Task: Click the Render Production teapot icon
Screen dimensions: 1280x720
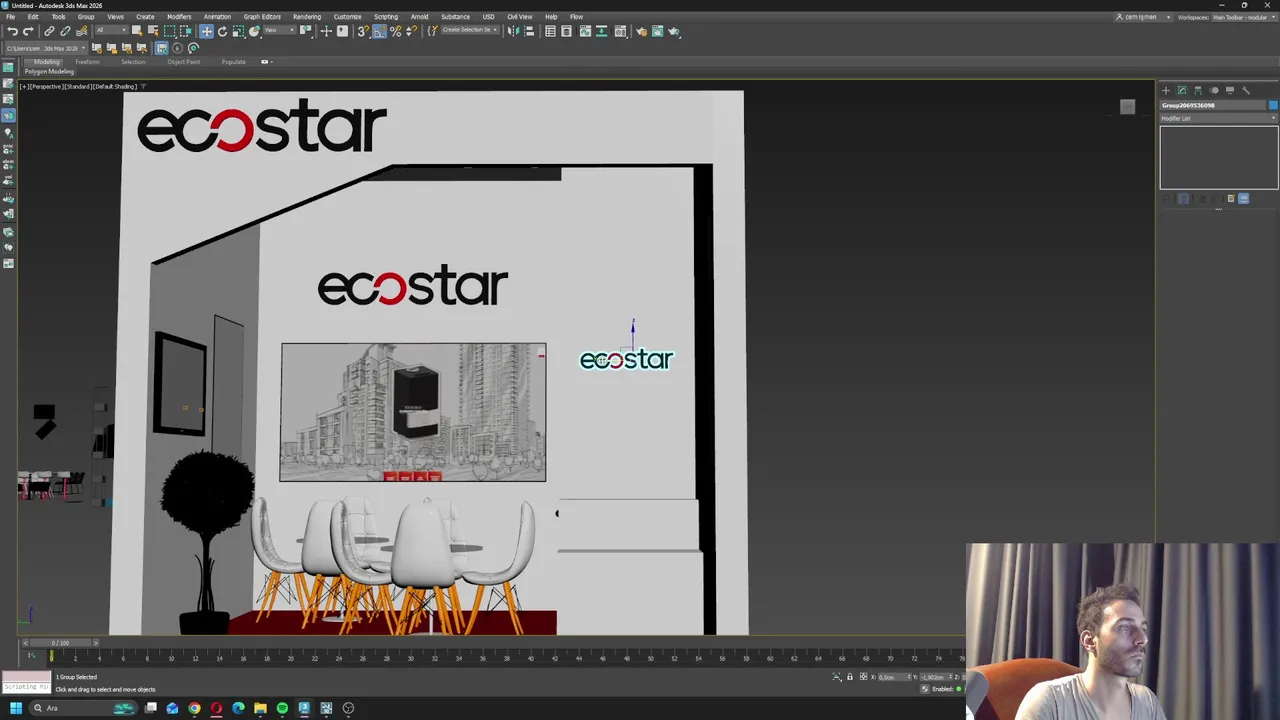Action: point(673,31)
